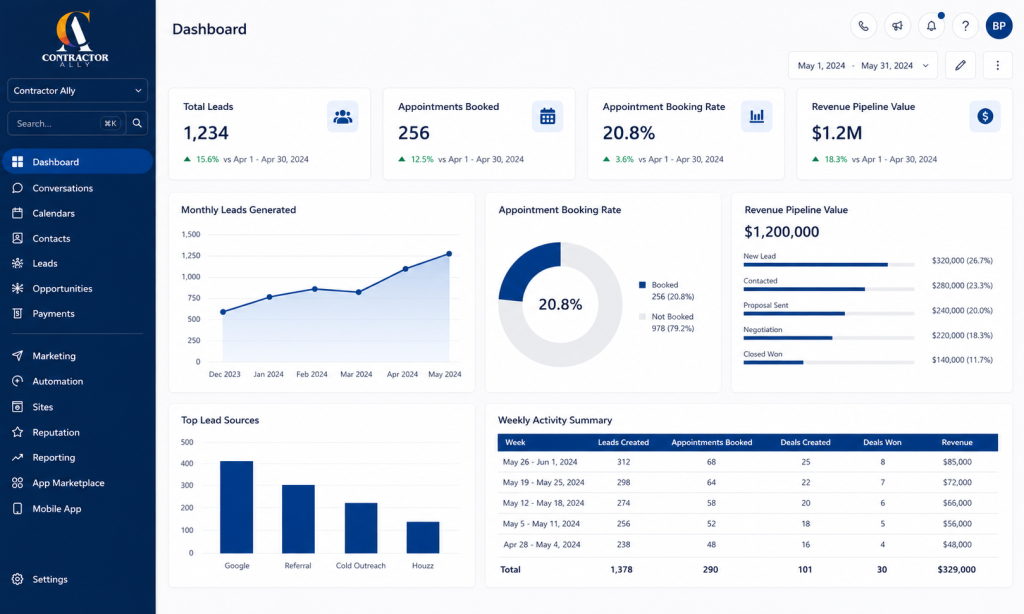This screenshot has width=1024, height=614.
Task: Open the megaphone announcements icon
Action: [897, 26]
